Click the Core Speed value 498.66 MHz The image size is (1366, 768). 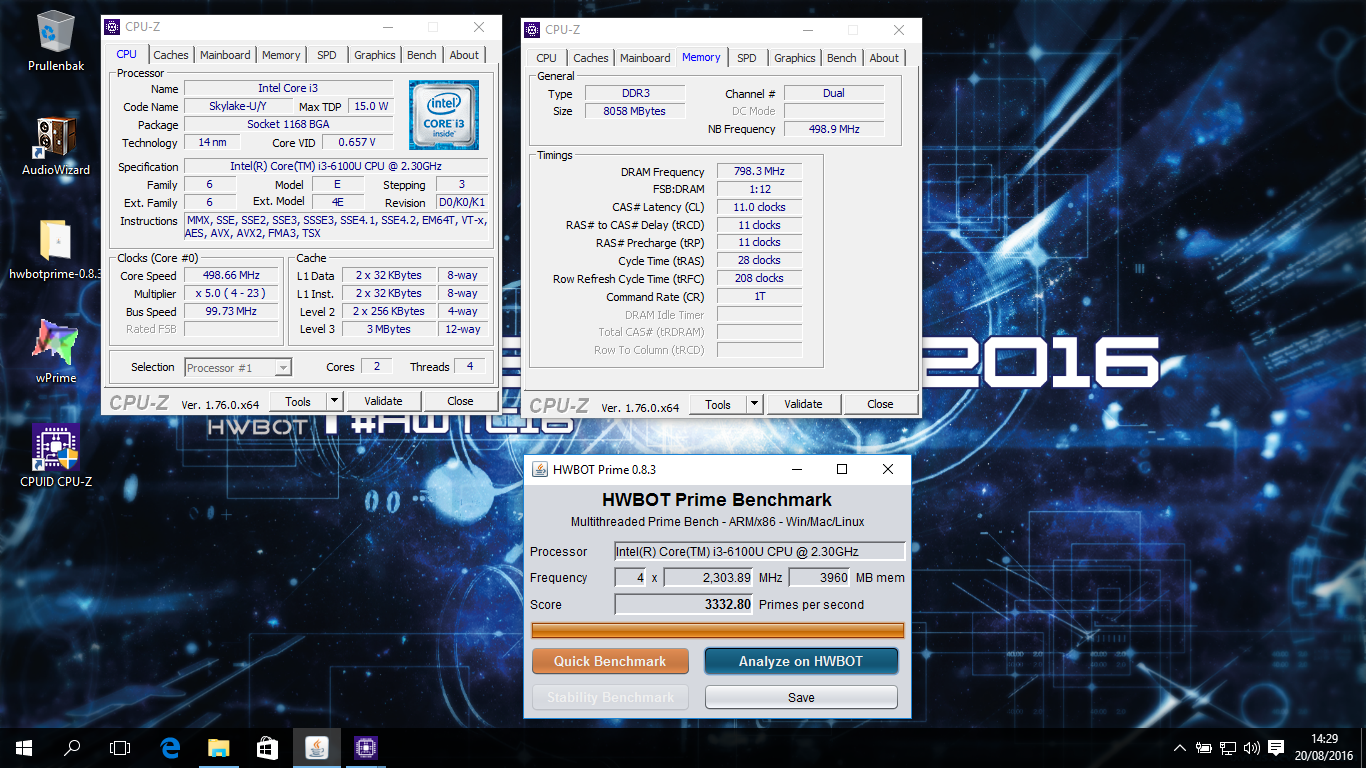[231, 276]
